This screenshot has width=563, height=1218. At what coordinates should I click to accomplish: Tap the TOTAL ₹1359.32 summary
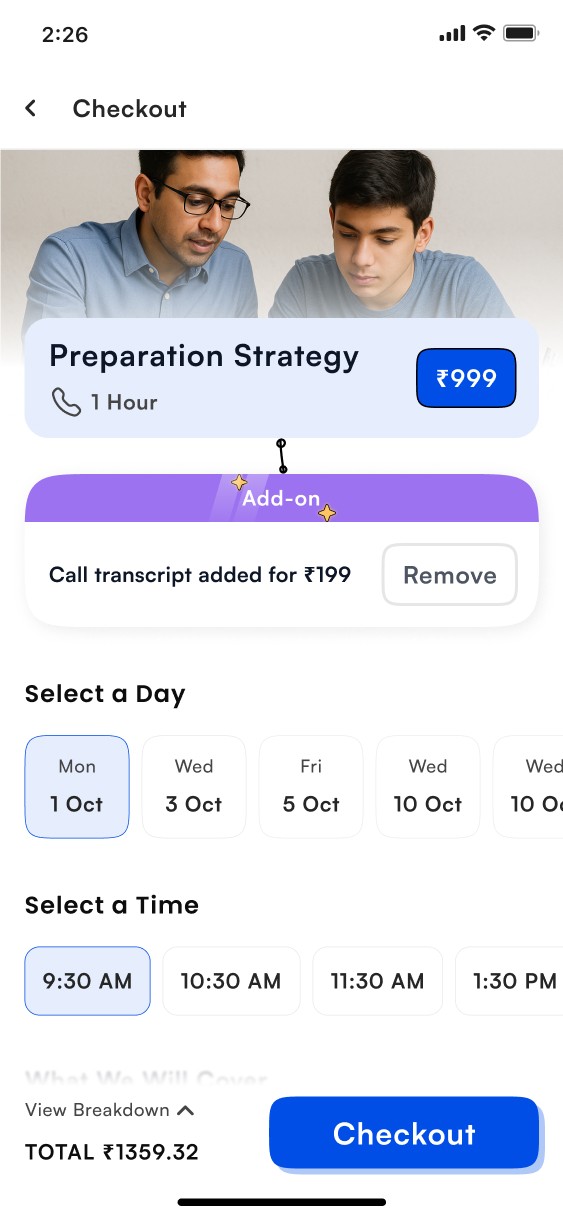click(x=112, y=1152)
